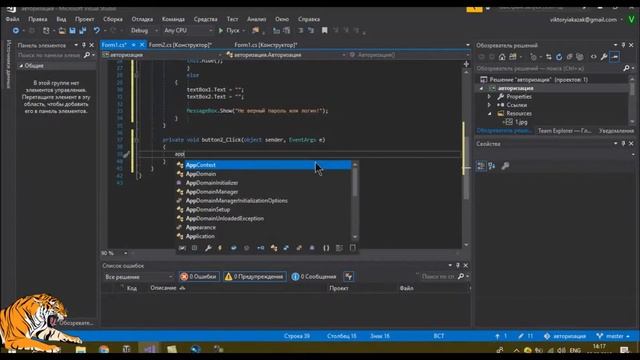The height and width of the screenshot is (360, 640).
Task: Collapse the Общие toolbox group
Action: pos(21,66)
